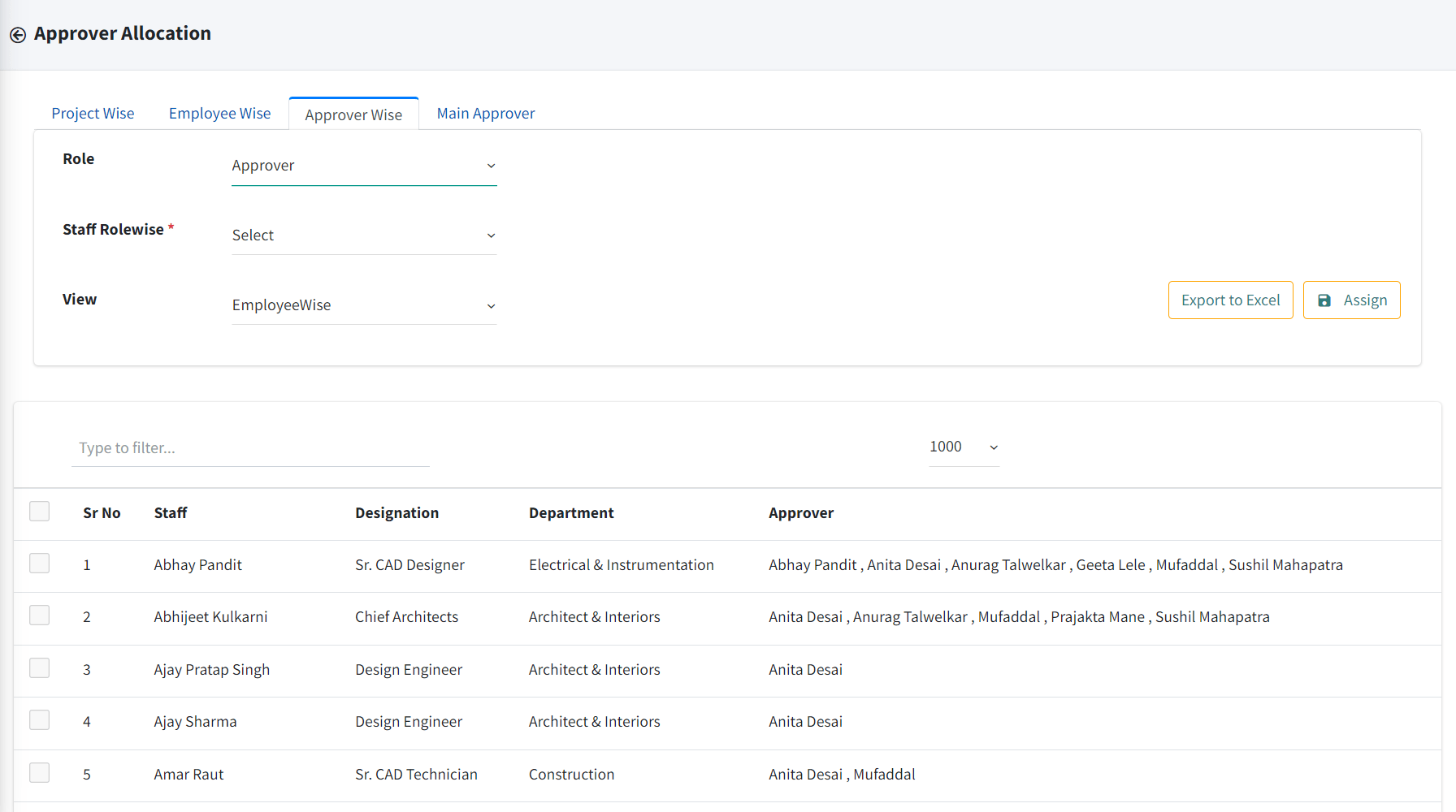Click Architect & Interiors cell for Ajay Pratap Singh
Viewport: 1456px width, 812px height.
pos(594,670)
